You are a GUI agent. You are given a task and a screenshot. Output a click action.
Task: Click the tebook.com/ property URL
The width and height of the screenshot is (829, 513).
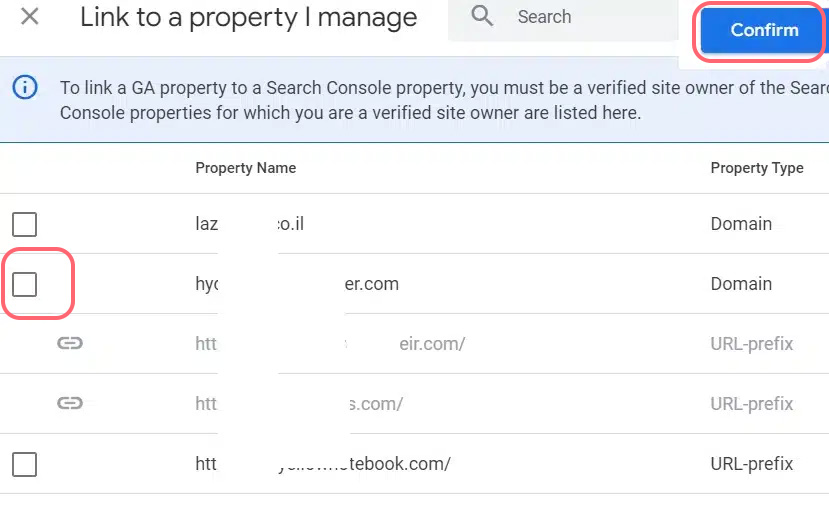point(323,464)
